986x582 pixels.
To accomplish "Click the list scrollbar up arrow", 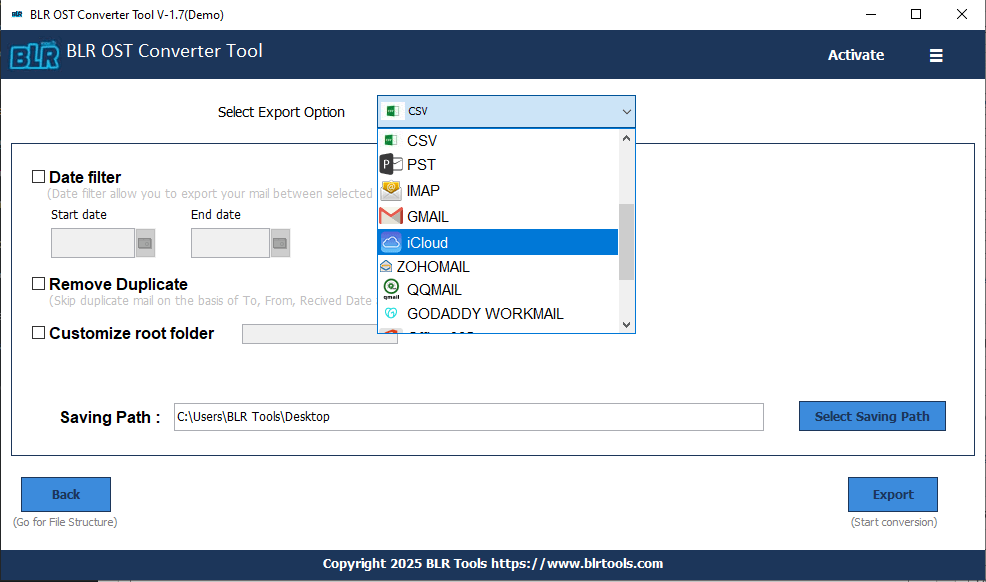I will [626, 138].
